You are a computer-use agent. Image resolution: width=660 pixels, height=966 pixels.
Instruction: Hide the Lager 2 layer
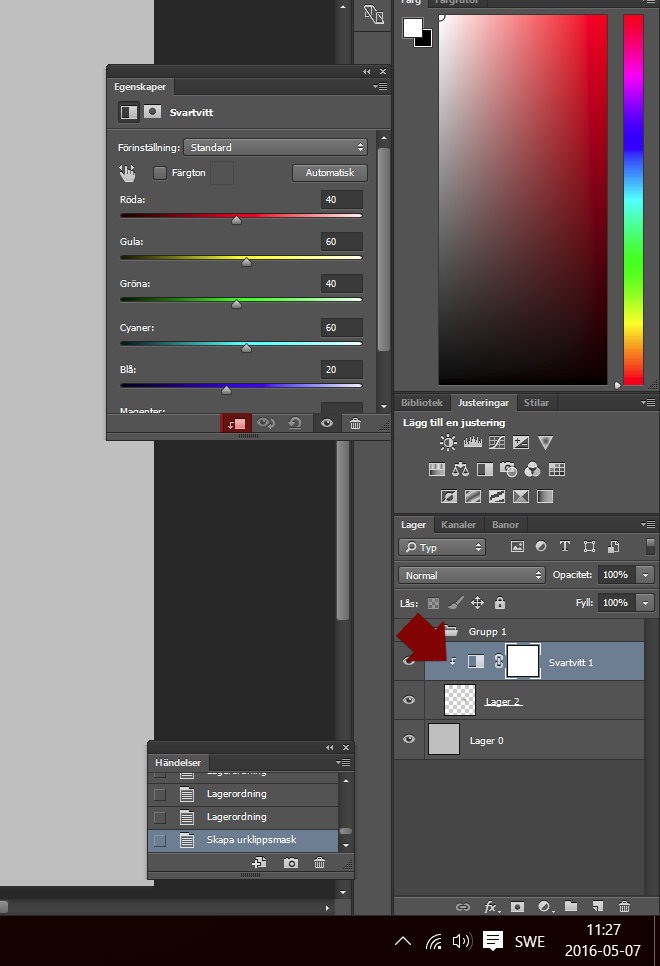pos(409,700)
